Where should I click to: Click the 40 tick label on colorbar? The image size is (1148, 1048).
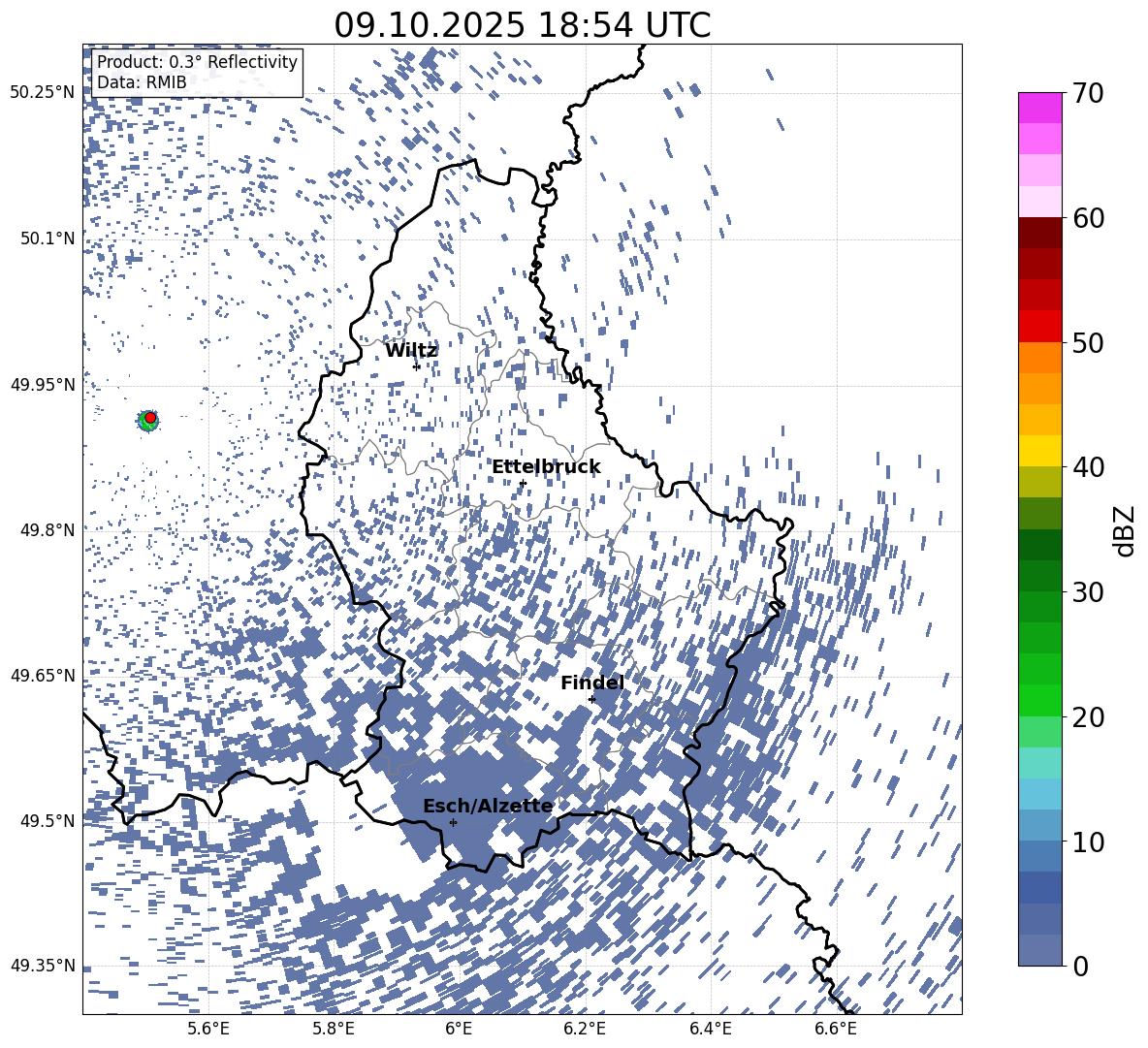(x=1088, y=467)
